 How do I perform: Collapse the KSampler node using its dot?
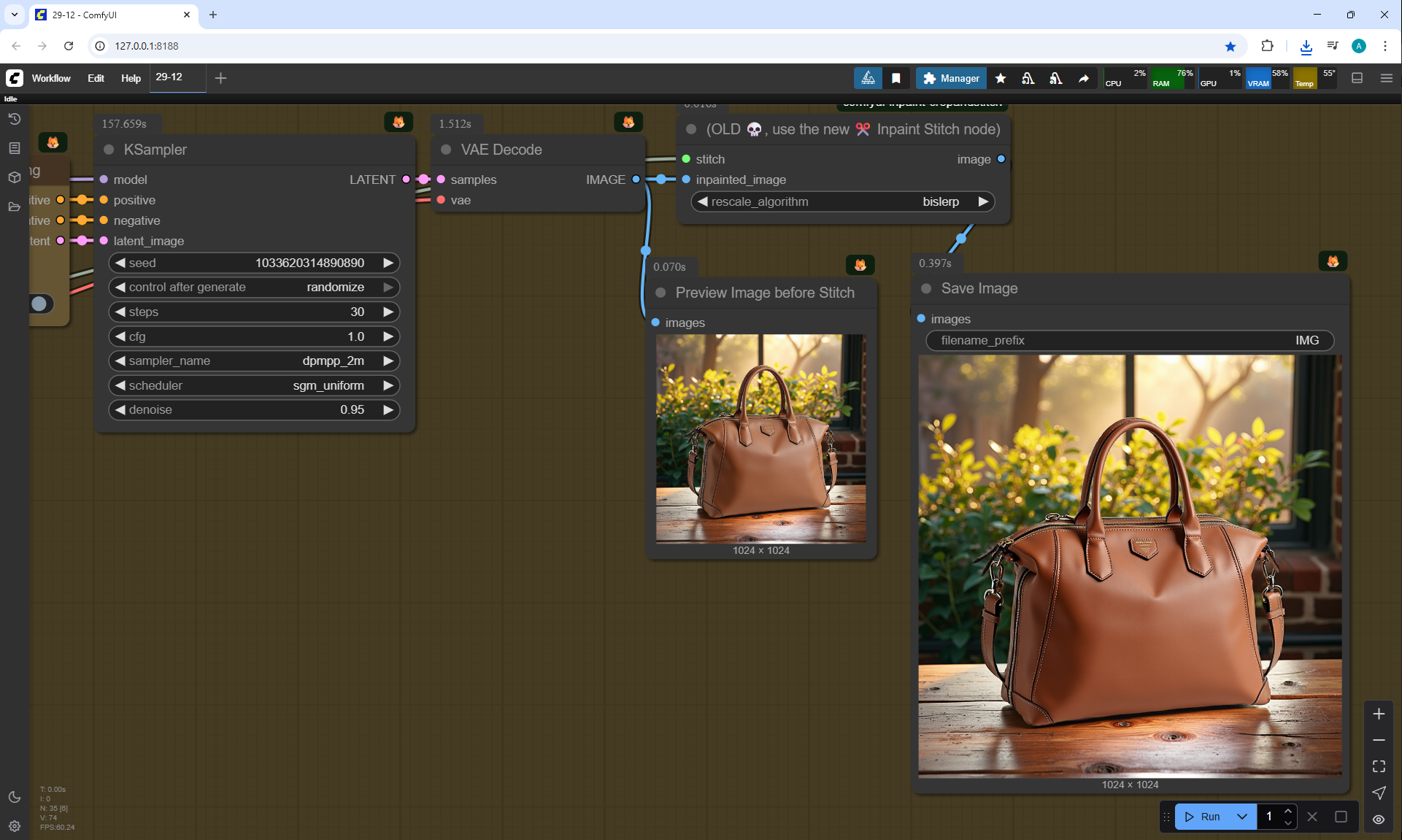point(109,150)
